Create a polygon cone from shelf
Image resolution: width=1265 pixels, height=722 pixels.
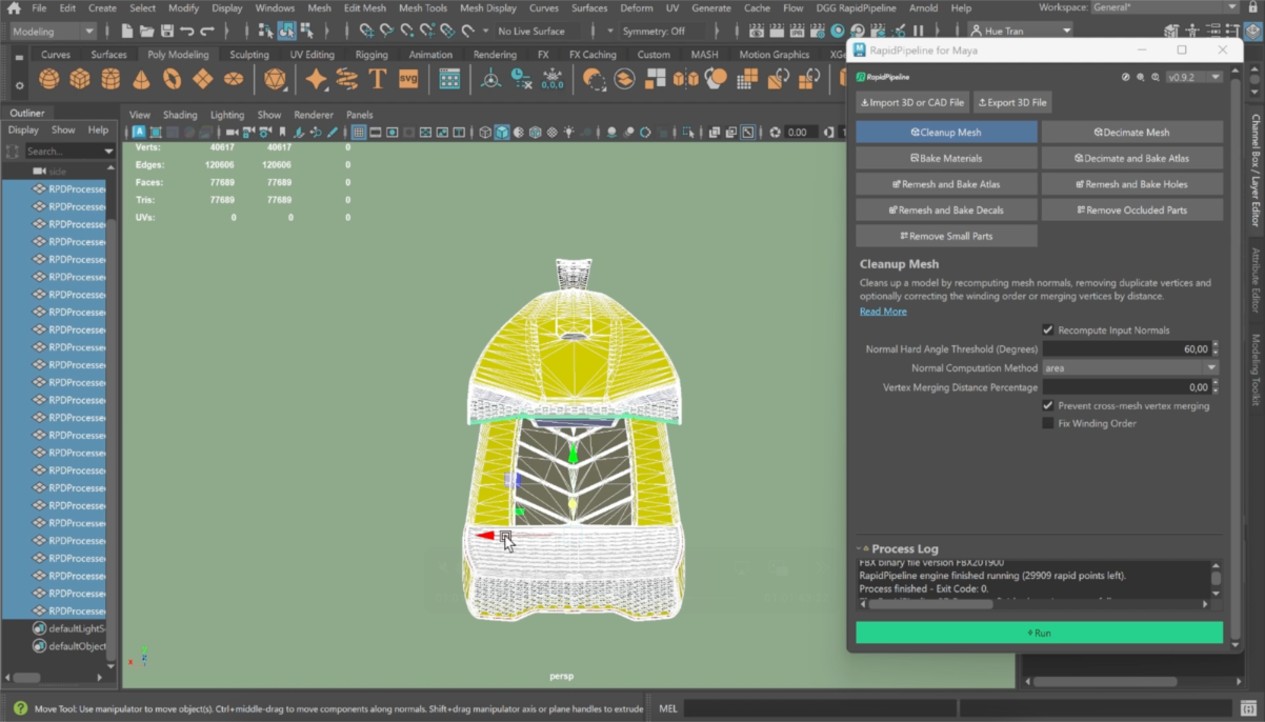(x=141, y=78)
